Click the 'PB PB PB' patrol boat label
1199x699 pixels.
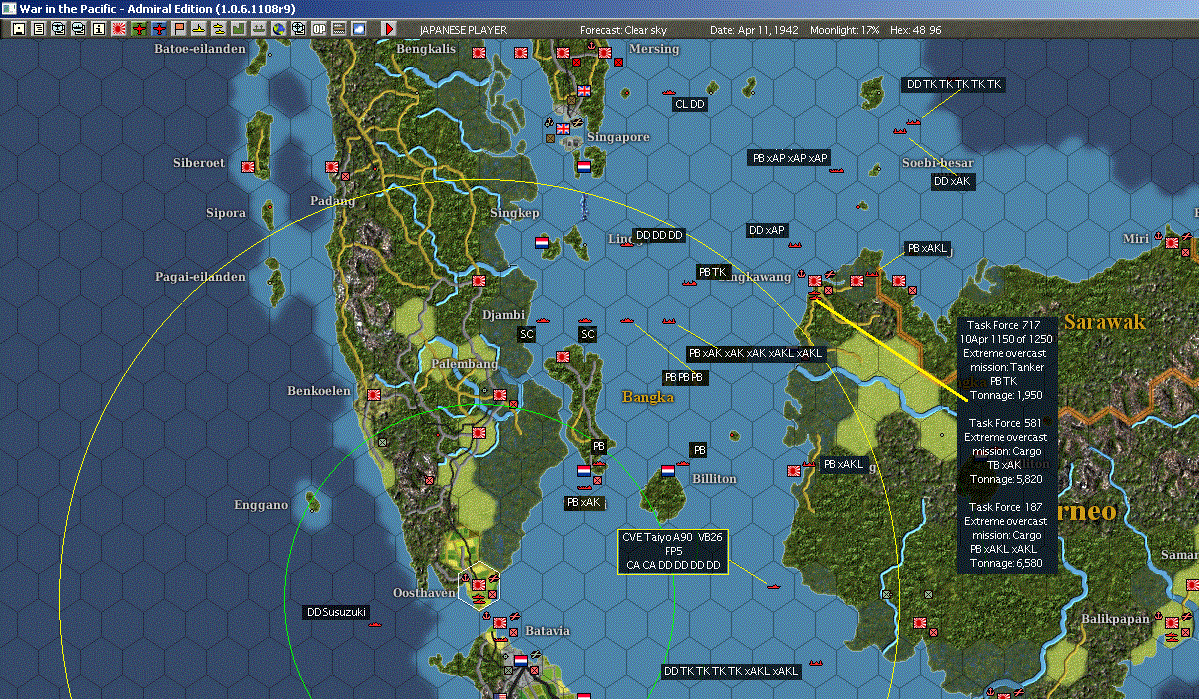click(684, 377)
